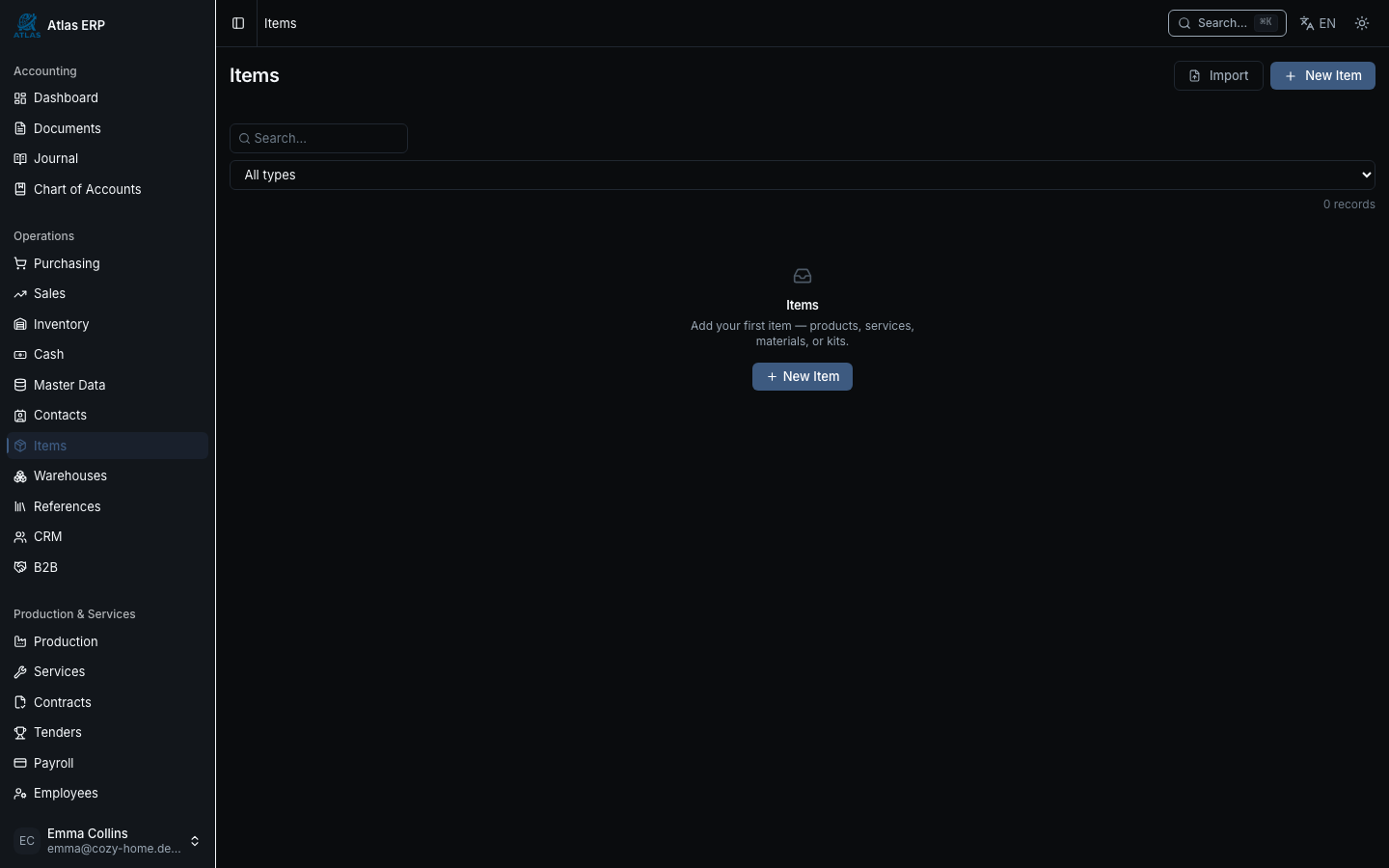
Task: Click the Import button
Action: coord(1218,76)
